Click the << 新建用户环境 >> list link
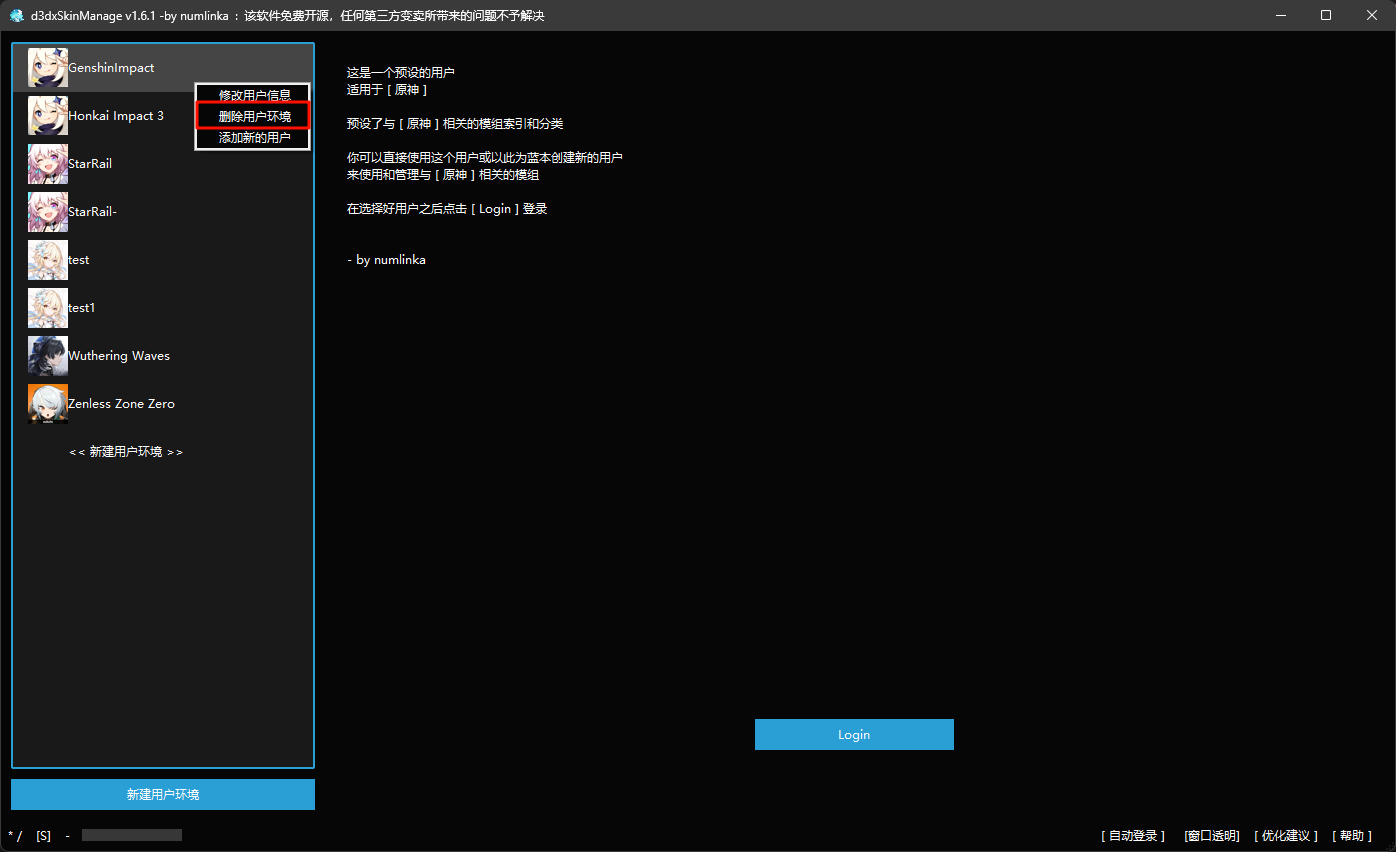The image size is (1396, 852). click(126, 452)
